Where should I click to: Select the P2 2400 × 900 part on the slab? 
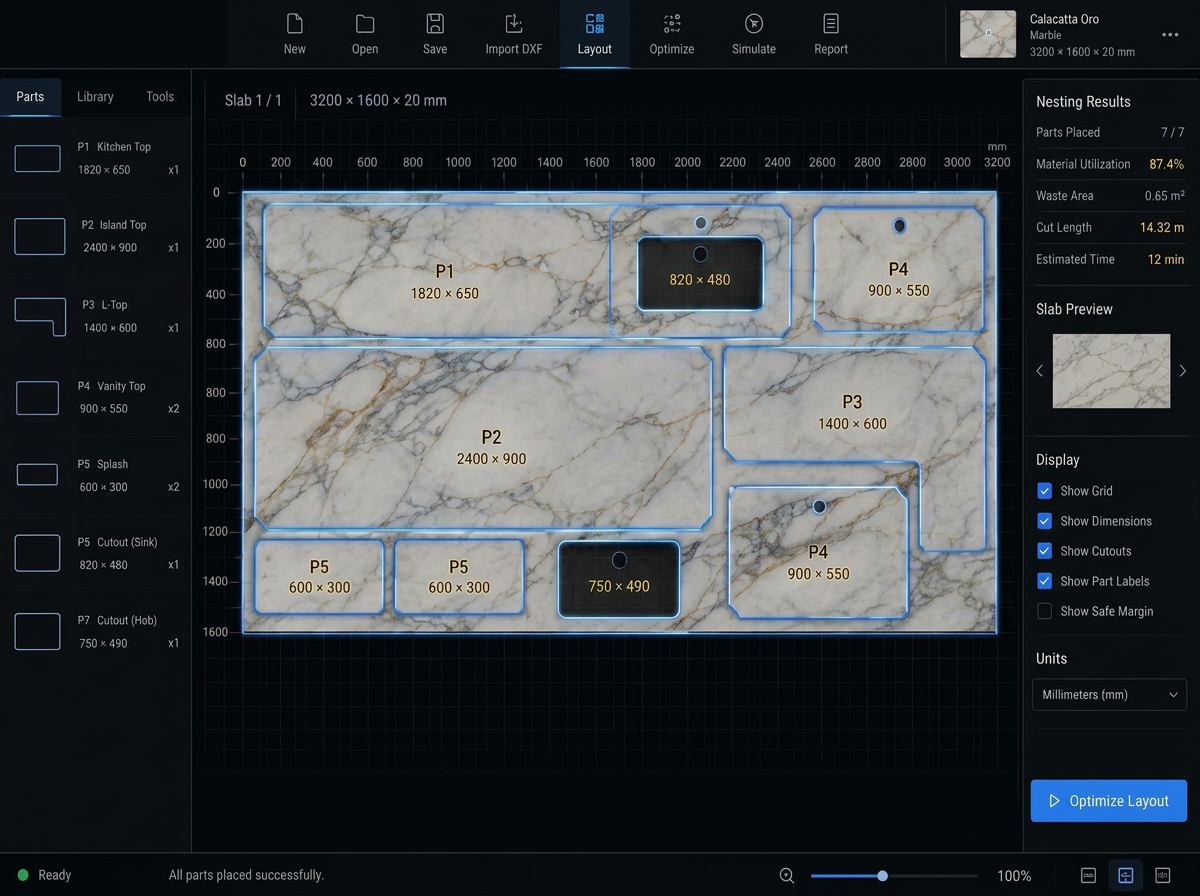[484, 438]
